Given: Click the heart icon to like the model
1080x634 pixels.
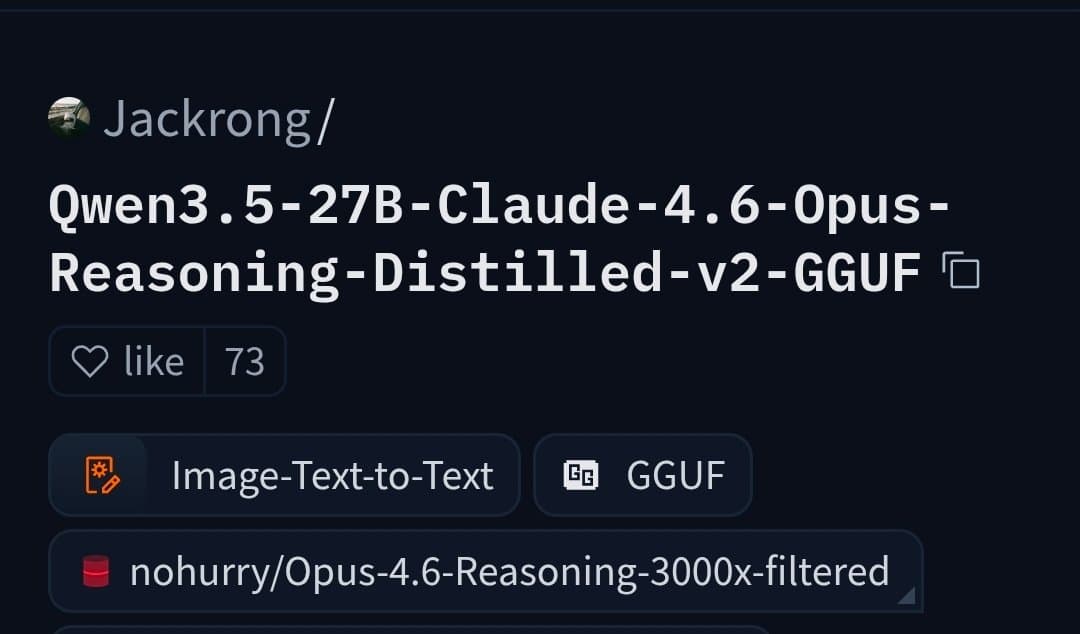Looking at the screenshot, I should 92,361.
